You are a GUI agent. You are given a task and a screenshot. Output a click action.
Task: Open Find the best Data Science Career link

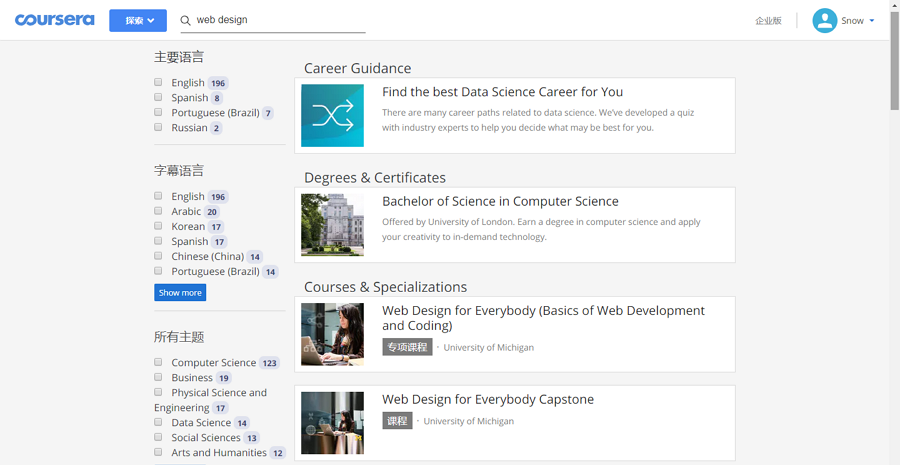pyautogui.click(x=502, y=92)
